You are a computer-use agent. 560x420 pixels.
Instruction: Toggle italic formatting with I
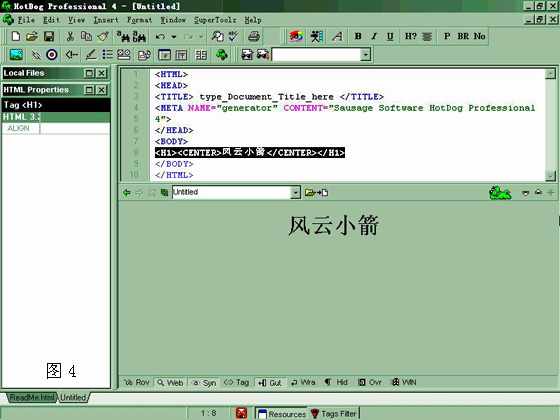[x=374, y=36]
